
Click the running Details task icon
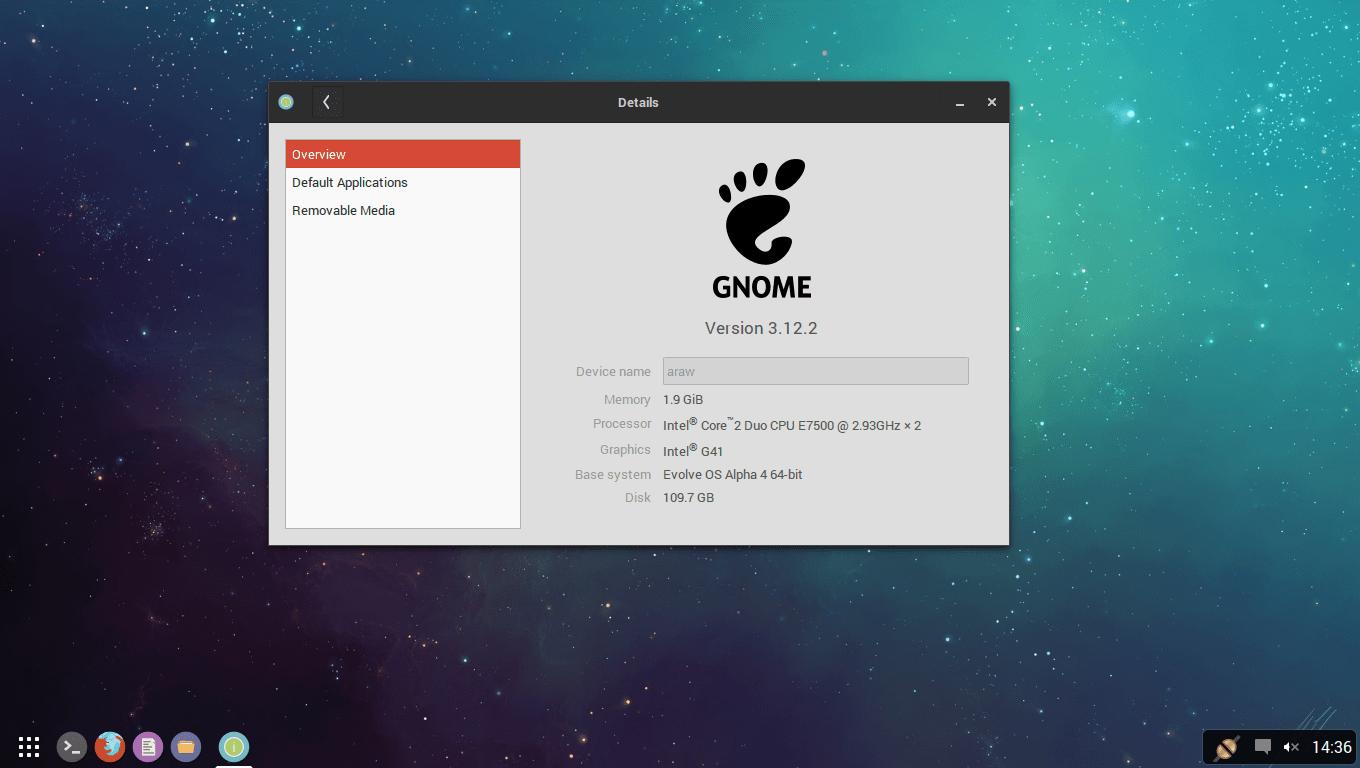coord(234,746)
